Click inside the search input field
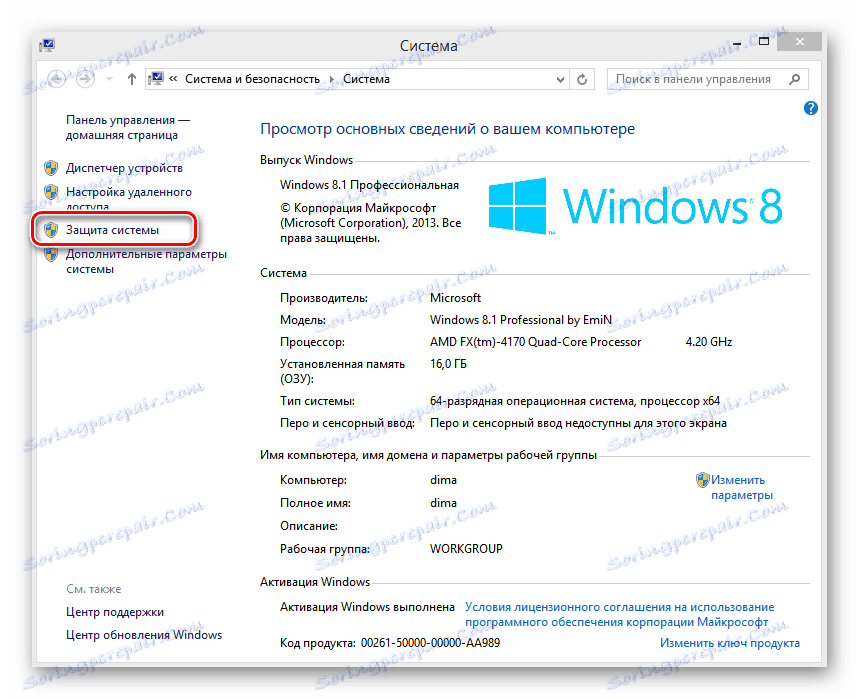The image size is (859, 699). tap(700, 78)
